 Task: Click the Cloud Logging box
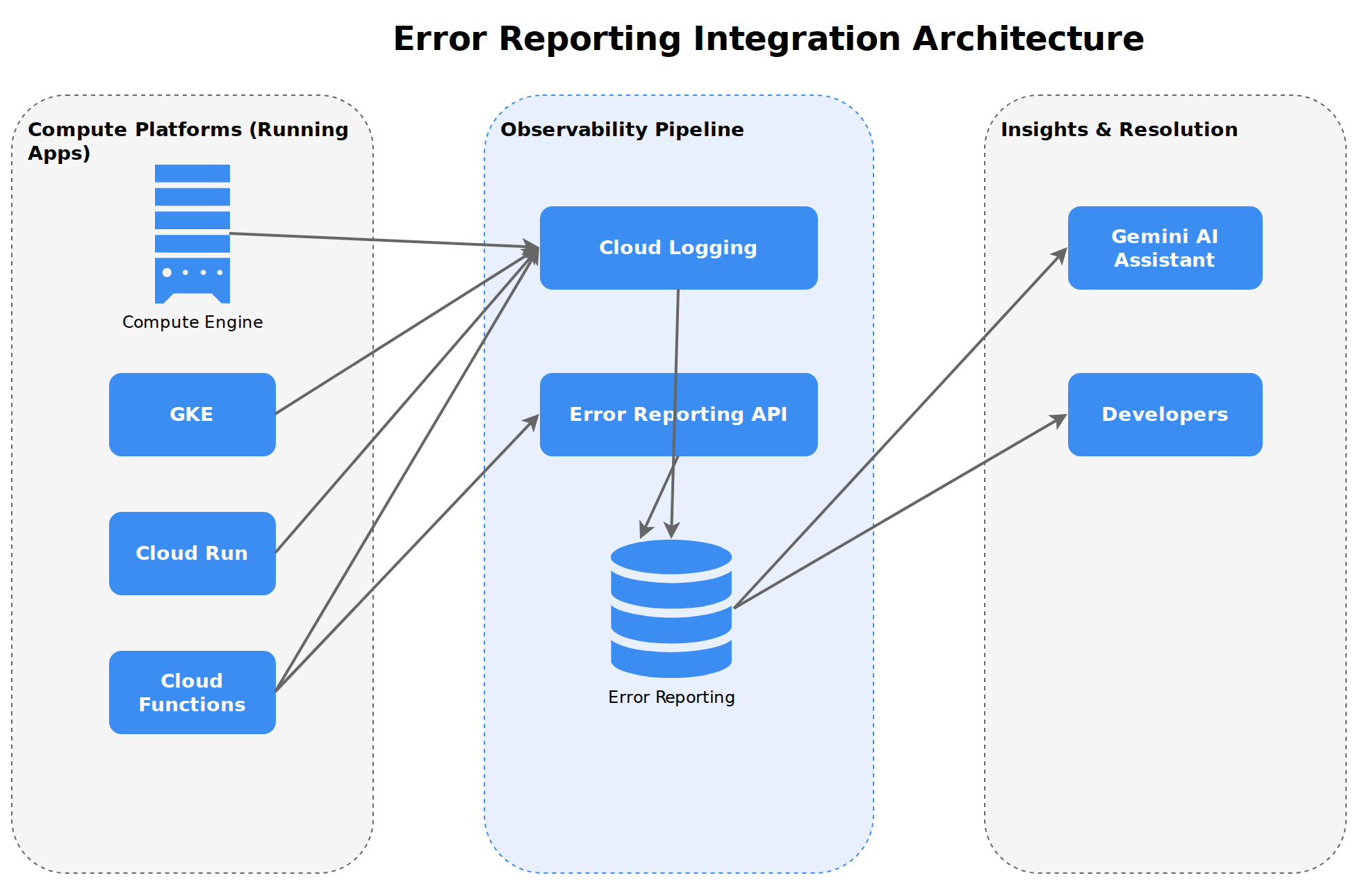679,248
